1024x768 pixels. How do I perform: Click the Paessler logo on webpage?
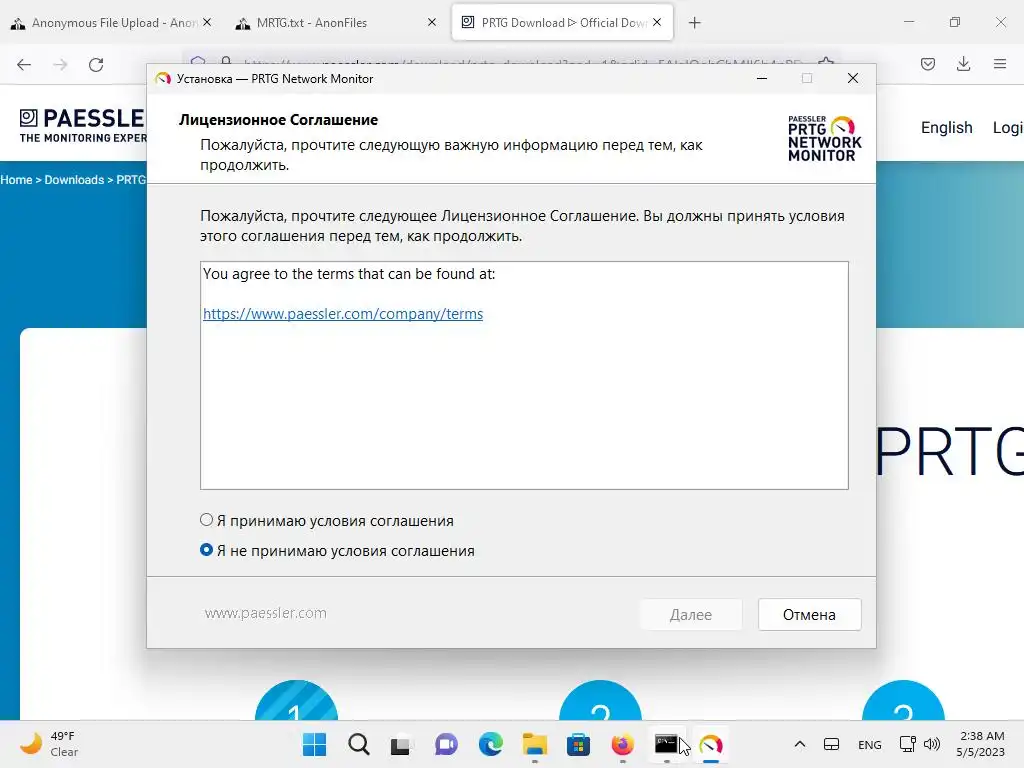(x=83, y=125)
